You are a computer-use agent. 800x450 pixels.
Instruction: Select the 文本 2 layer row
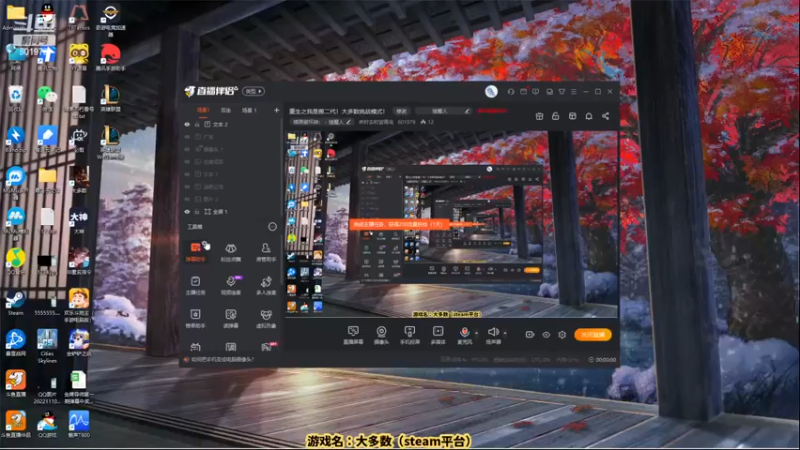pos(231,124)
